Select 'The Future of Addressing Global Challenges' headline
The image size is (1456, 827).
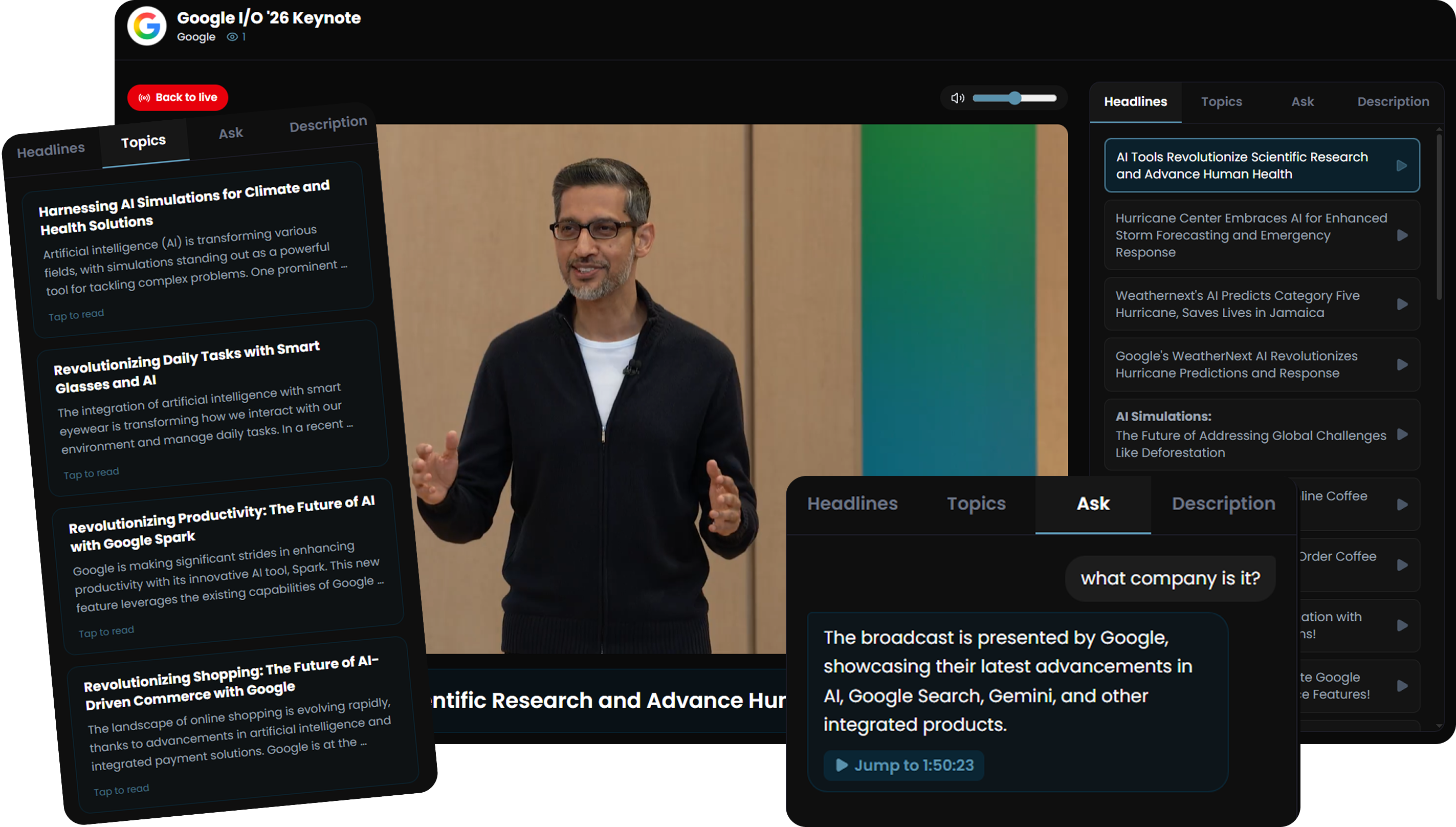tap(1250, 444)
